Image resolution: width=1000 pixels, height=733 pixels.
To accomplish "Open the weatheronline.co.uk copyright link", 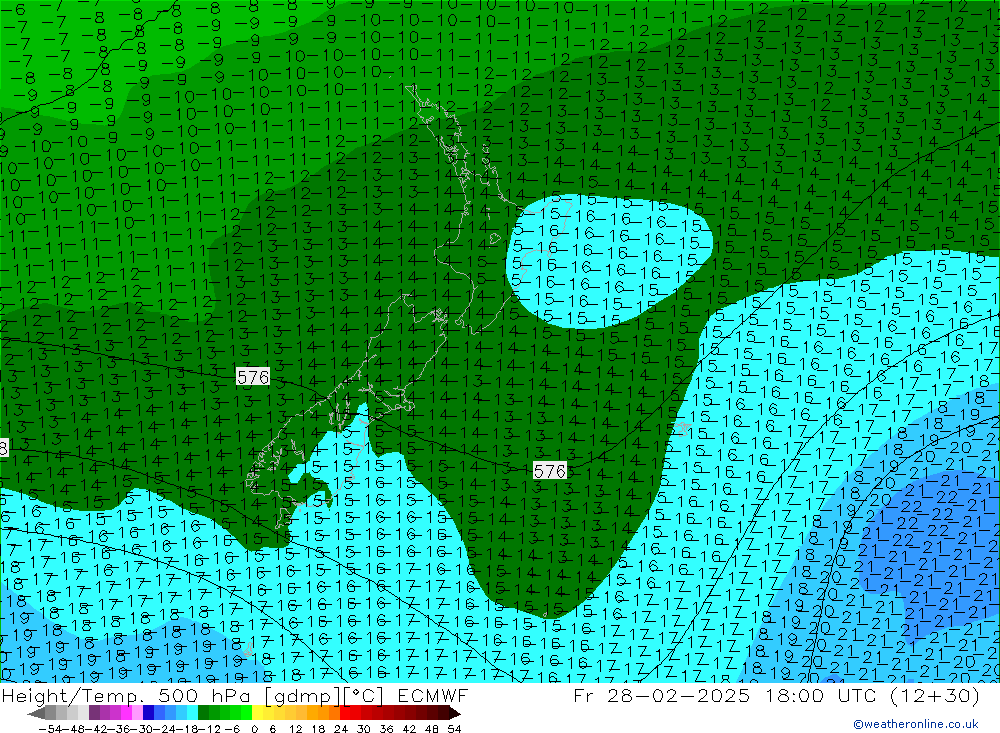I will tap(916, 723).
